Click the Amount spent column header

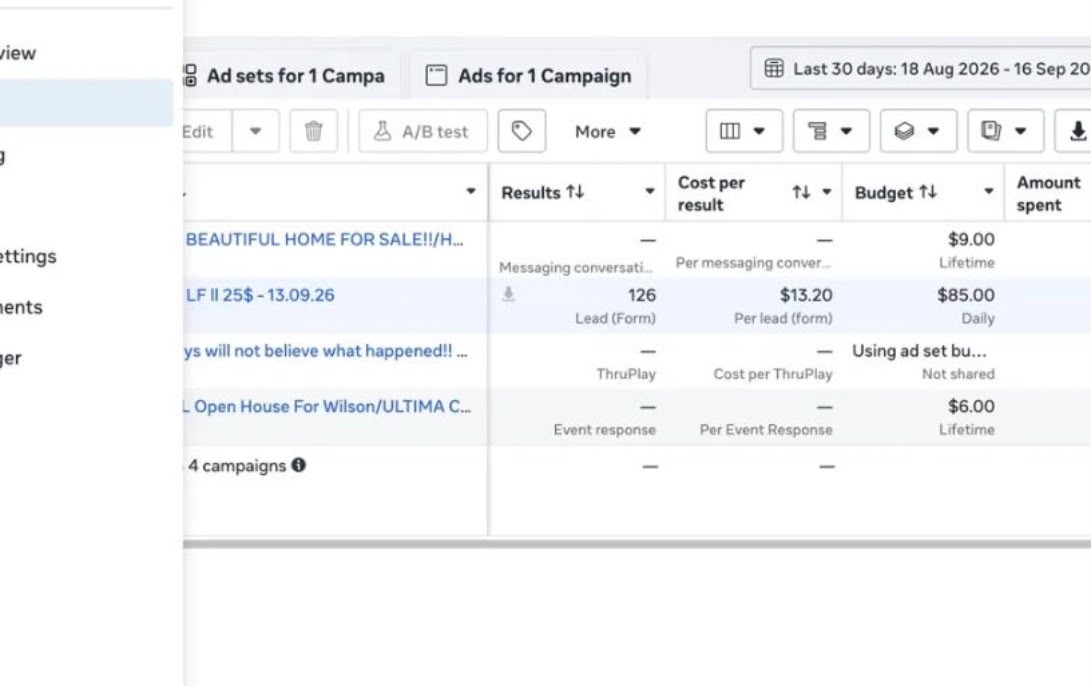coord(1048,193)
